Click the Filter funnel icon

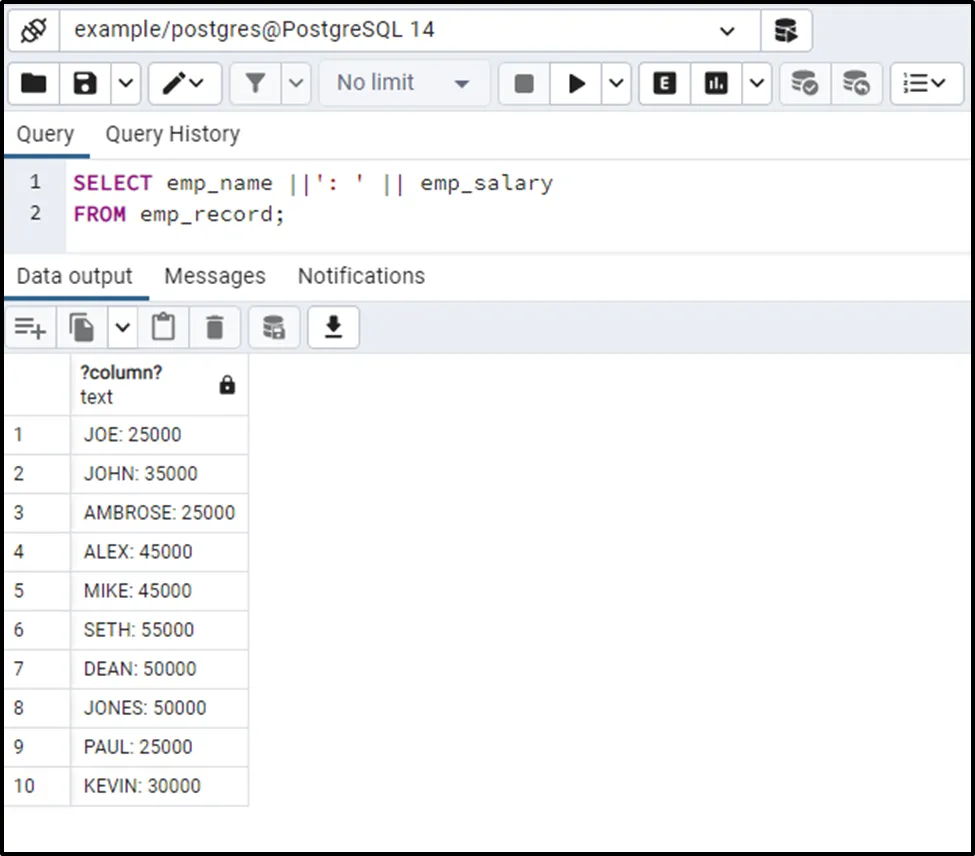[255, 84]
